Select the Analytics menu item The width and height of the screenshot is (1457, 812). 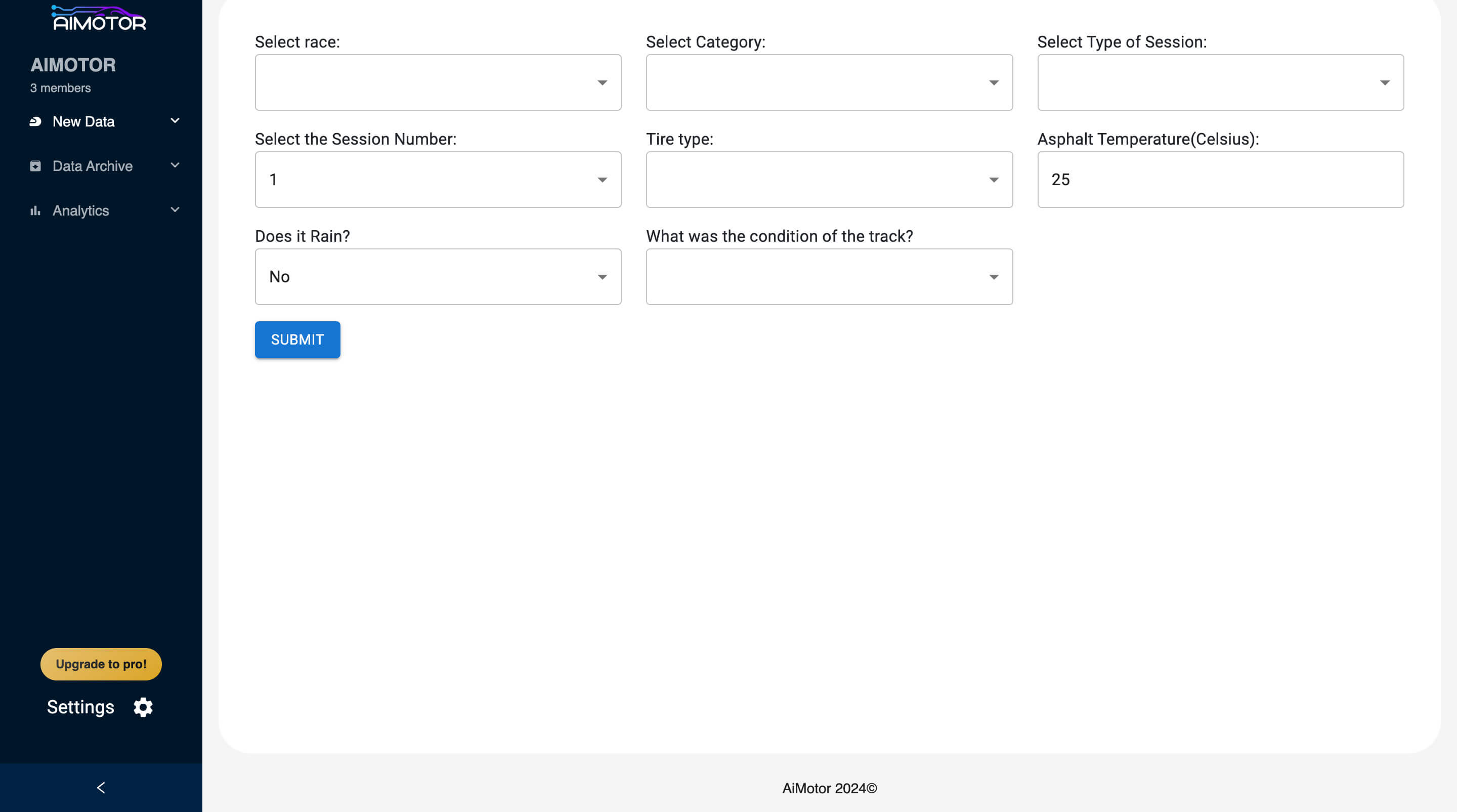click(x=81, y=211)
